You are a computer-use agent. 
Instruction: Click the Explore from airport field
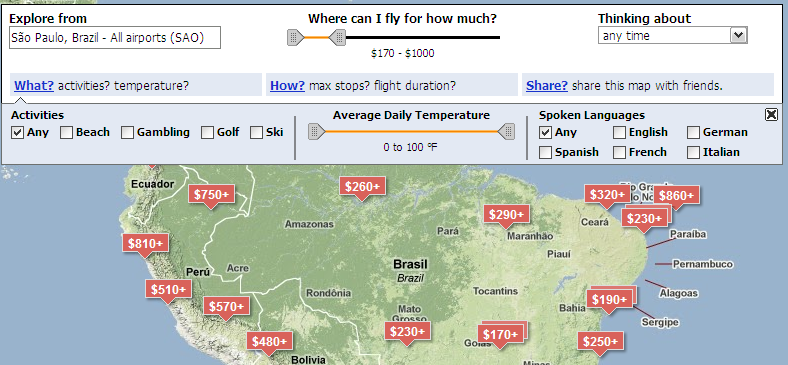tap(115, 38)
